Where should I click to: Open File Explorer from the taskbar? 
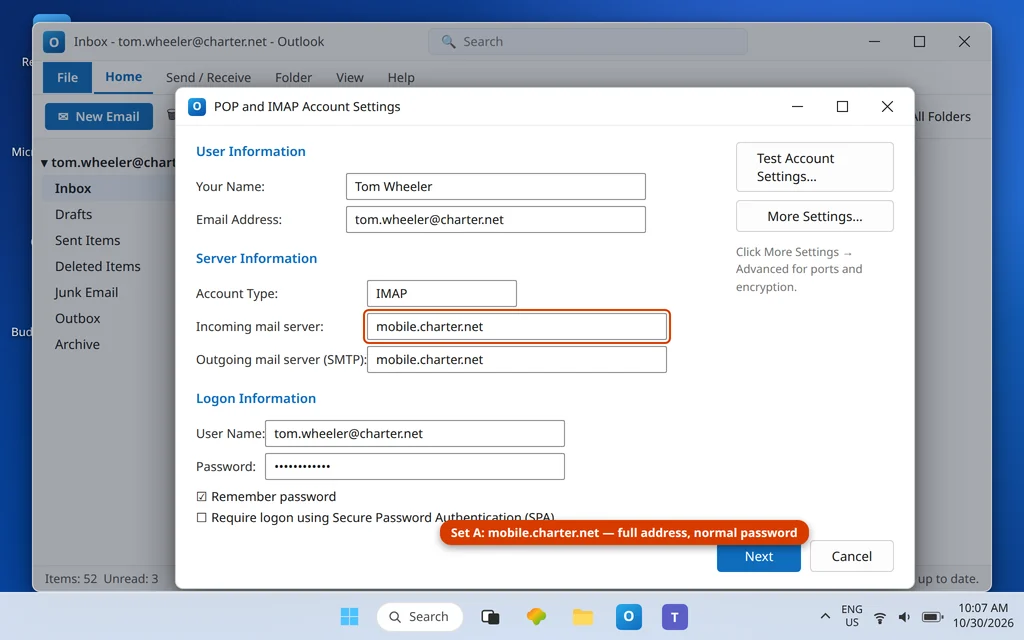click(x=583, y=616)
